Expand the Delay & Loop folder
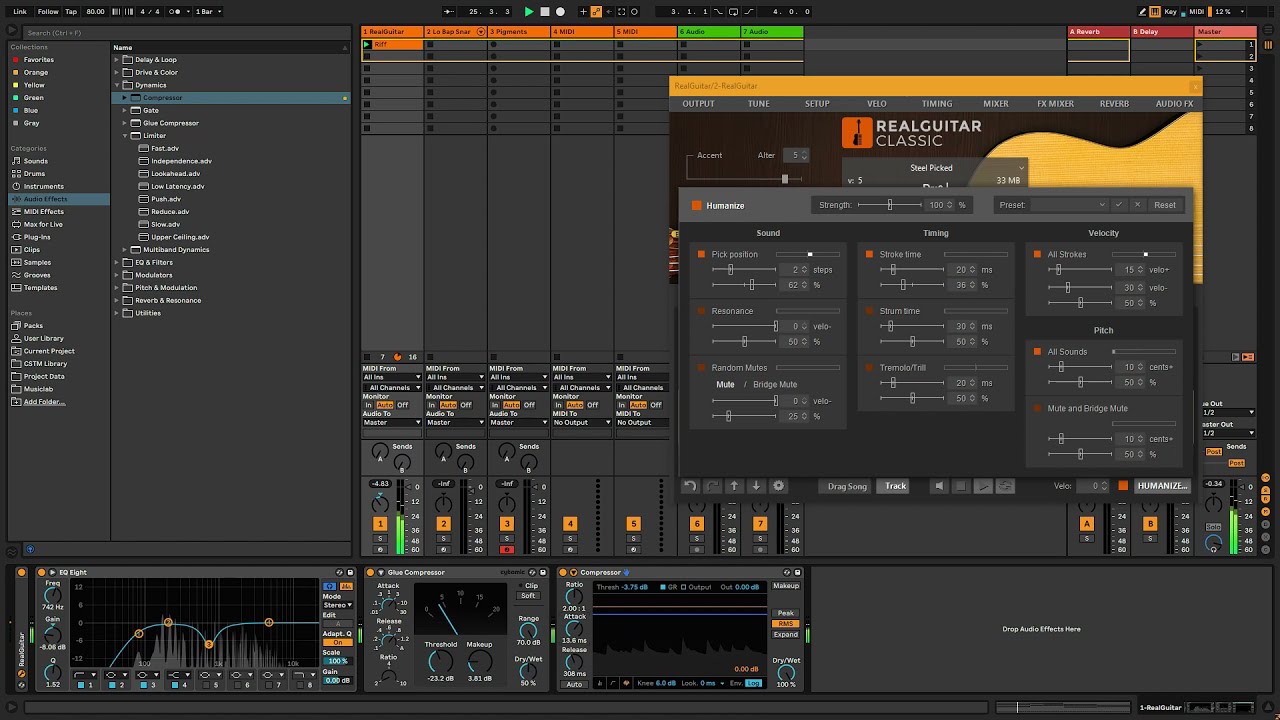Image resolution: width=1280 pixels, height=720 pixels. 117,60
